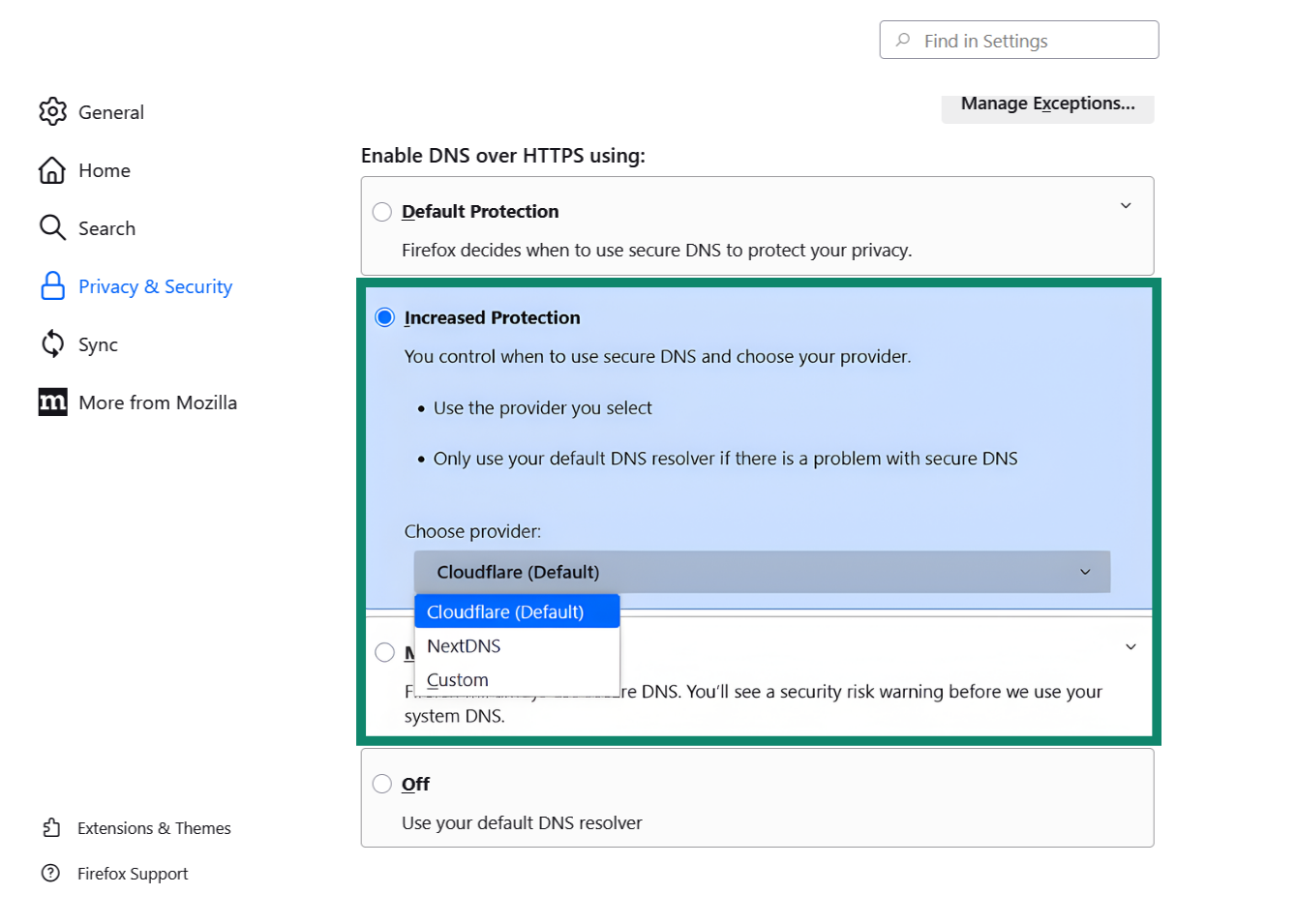Click the More from Mozilla icon
The width and height of the screenshot is (1297, 924).
click(51, 402)
